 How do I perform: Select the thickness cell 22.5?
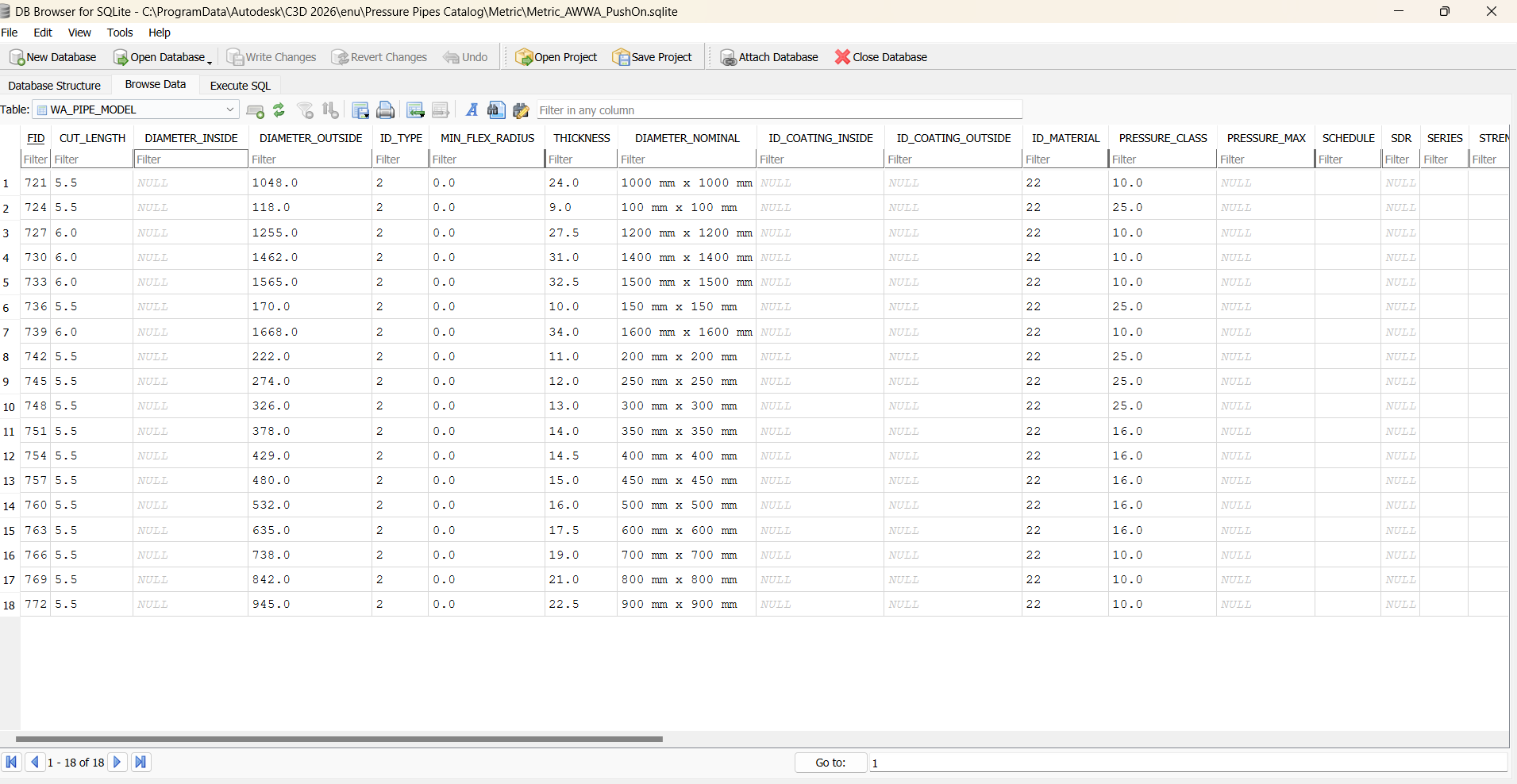581,604
